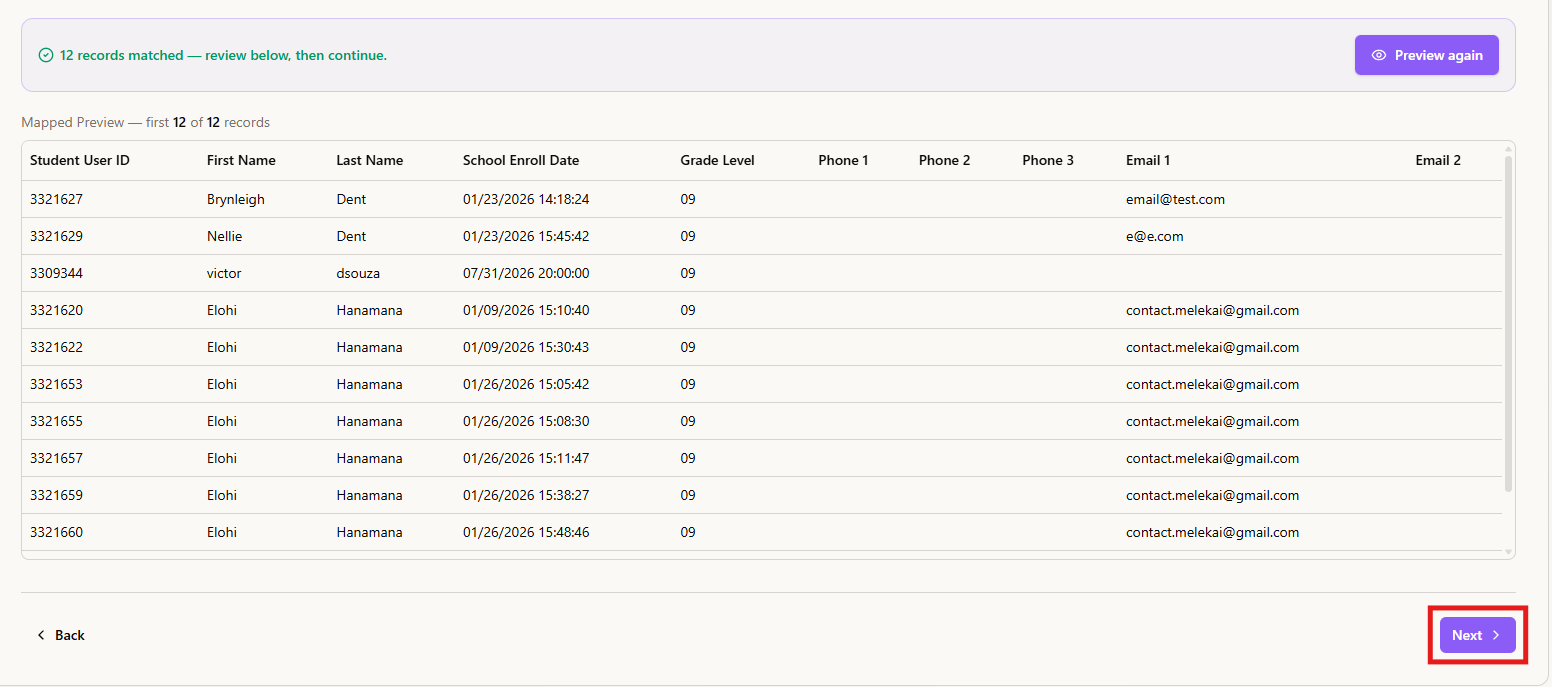Click enroll date 07/31/2026 20:00:00

(x=526, y=273)
